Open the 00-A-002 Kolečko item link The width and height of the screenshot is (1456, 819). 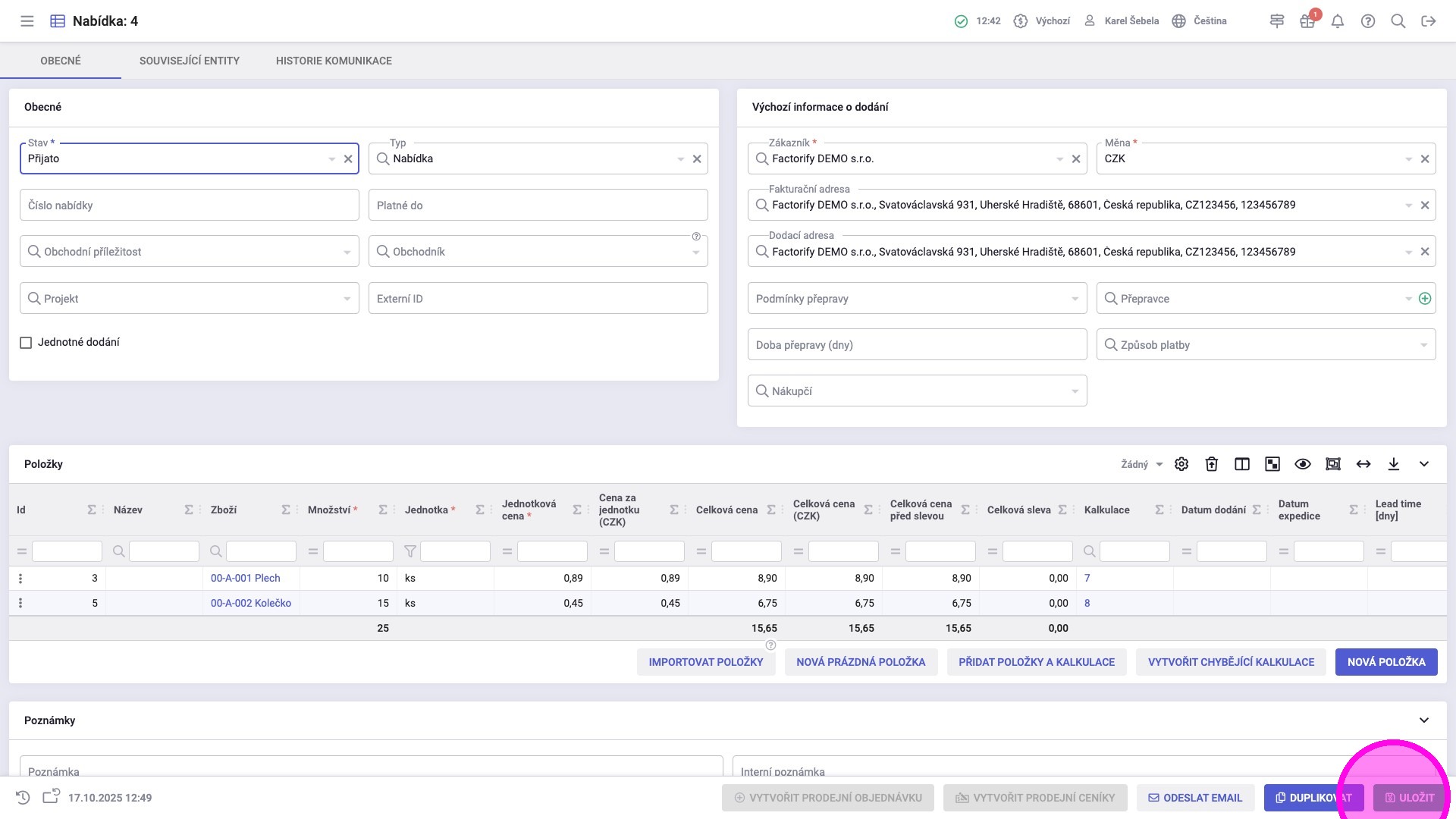tap(251, 604)
